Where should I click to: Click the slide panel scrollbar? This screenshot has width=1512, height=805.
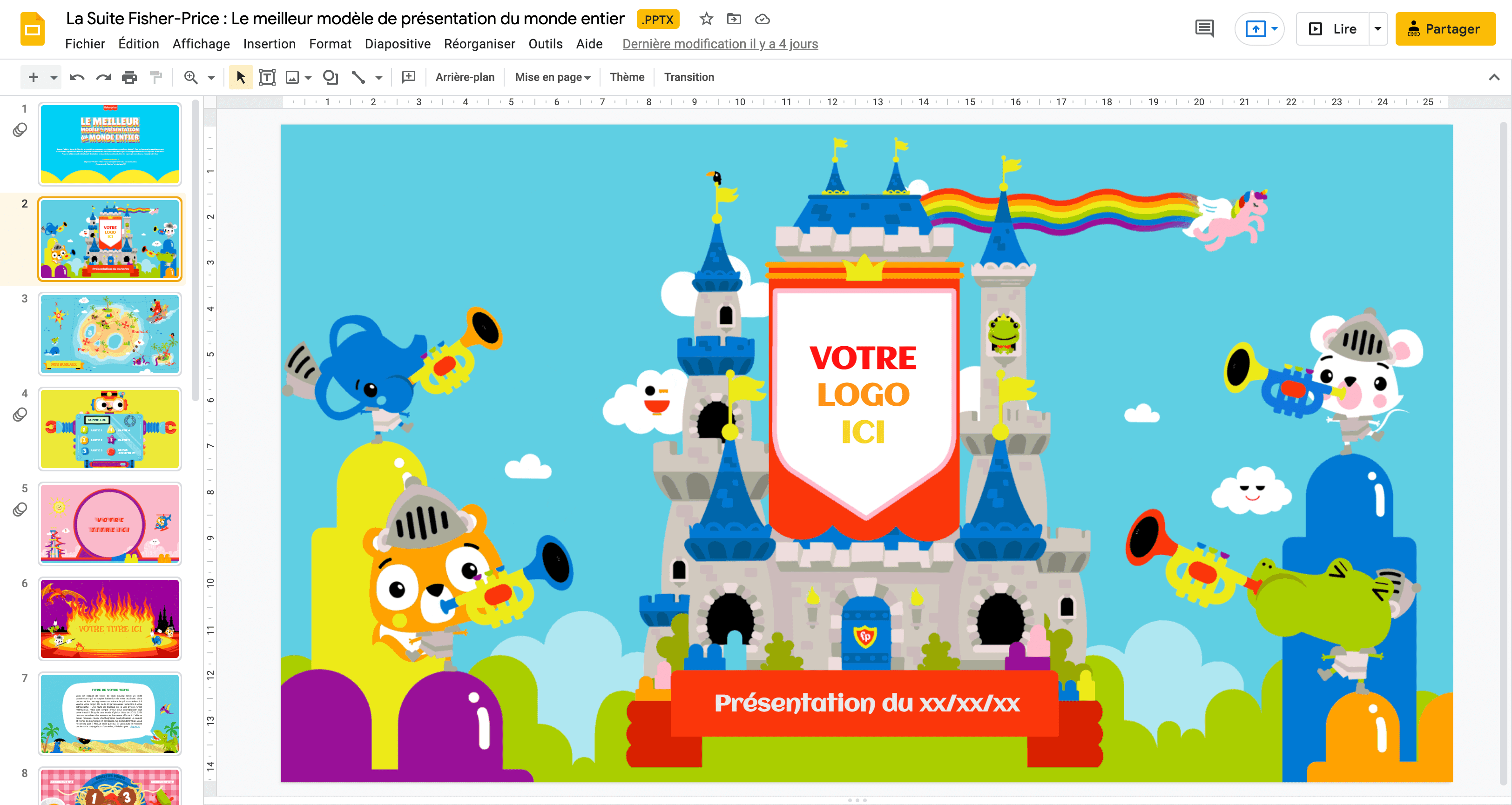point(196,249)
